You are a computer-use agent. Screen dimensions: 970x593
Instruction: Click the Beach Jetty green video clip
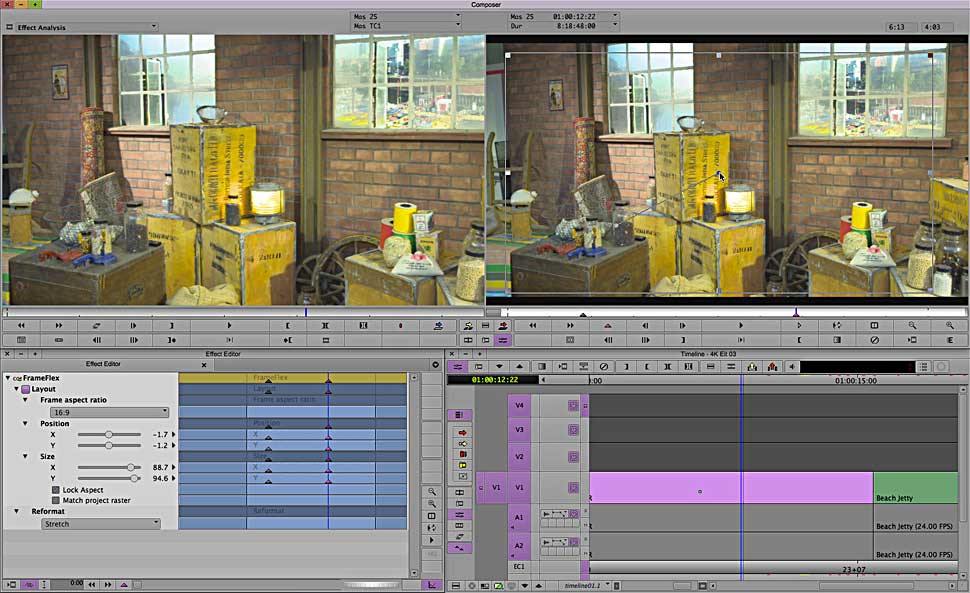tap(914, 487)
